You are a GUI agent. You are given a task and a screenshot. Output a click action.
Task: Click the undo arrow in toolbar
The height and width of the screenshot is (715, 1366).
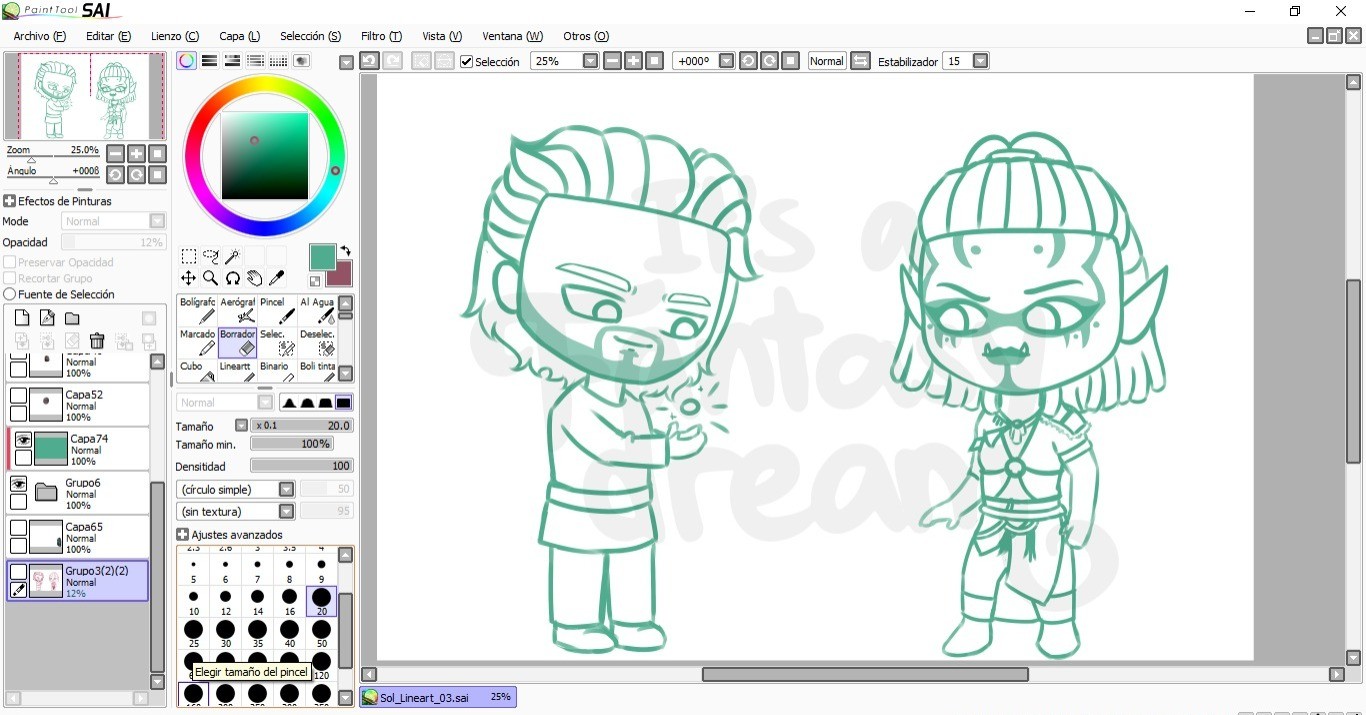369,61
